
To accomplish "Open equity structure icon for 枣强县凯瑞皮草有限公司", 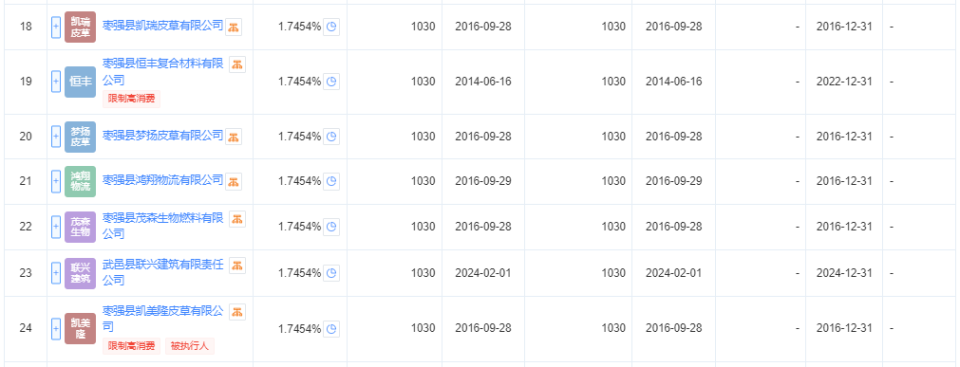I will tap(233, 27).
